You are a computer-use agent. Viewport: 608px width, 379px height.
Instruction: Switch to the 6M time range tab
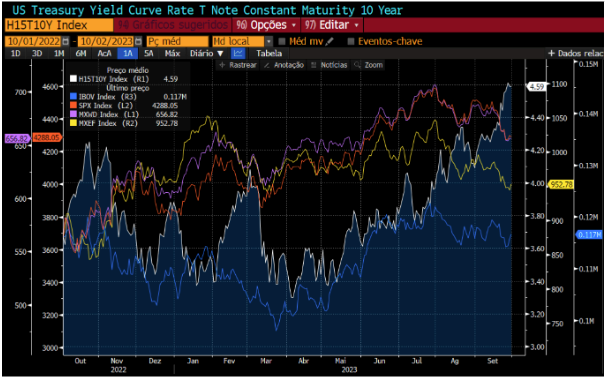click(81, 54)
